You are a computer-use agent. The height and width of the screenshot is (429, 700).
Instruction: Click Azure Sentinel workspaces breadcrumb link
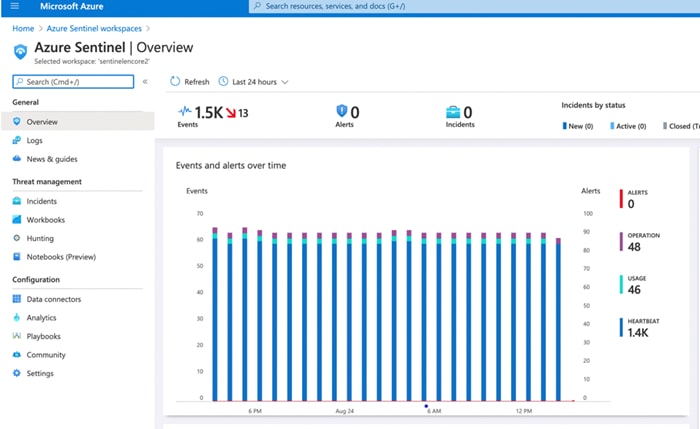[94, 29]
